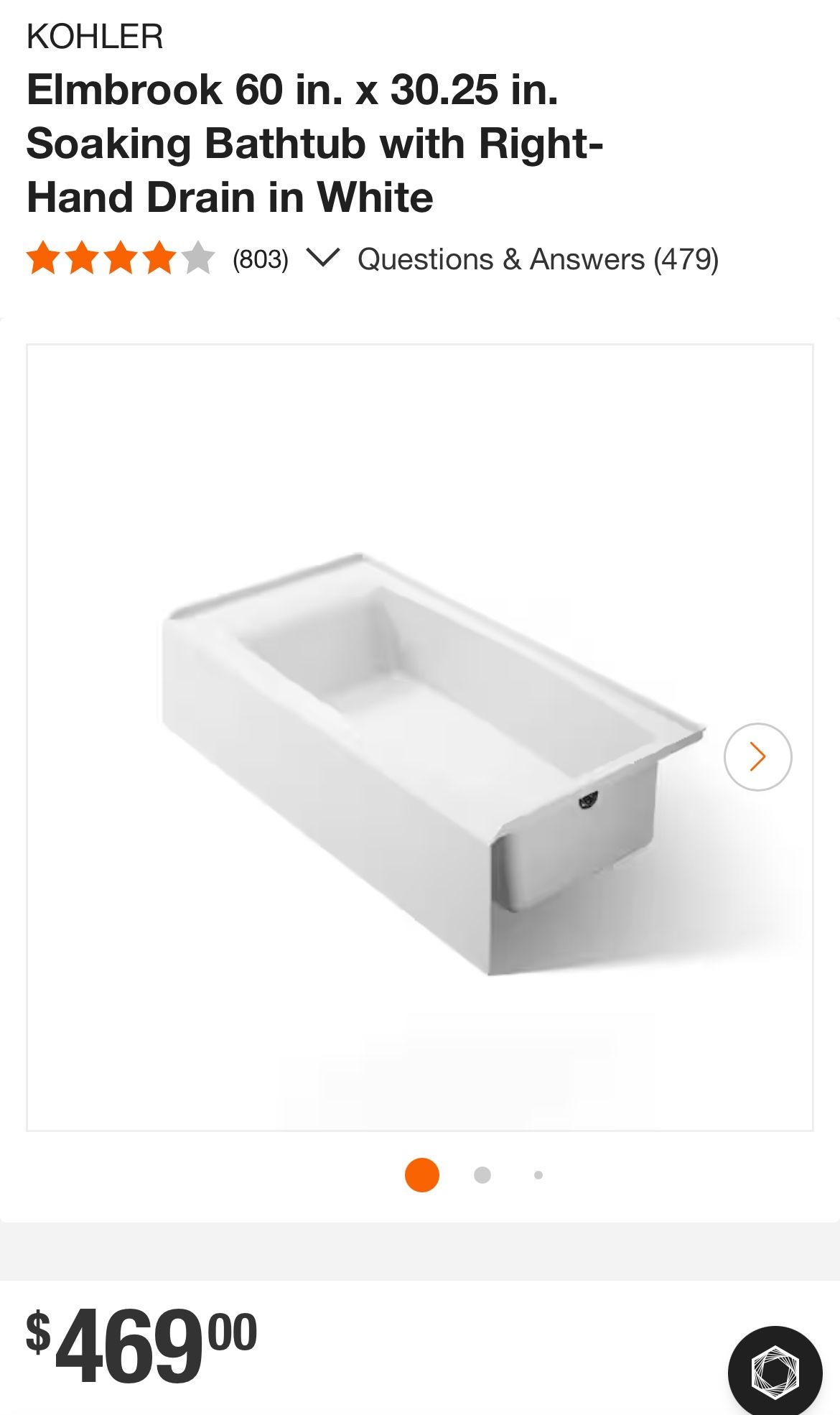
Task: Expand the ratings chevron dropdown
Action: pos(322,258)
